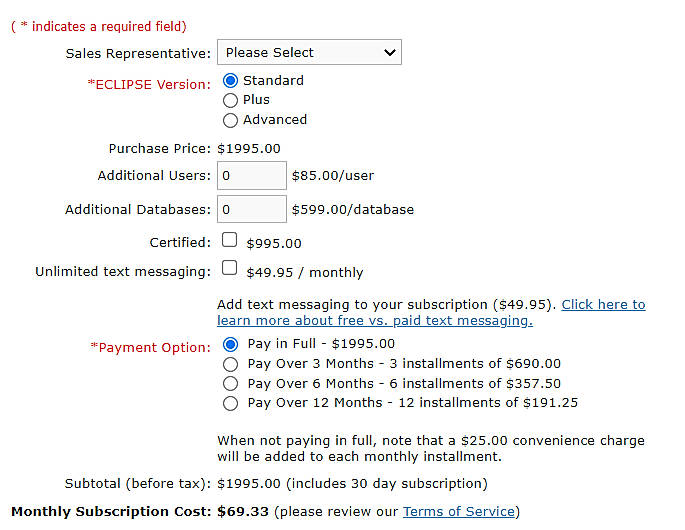Click the $599.00/database price text
Image resolution: width=685 pixels, height=530 pixels.
tap(353, 210)
